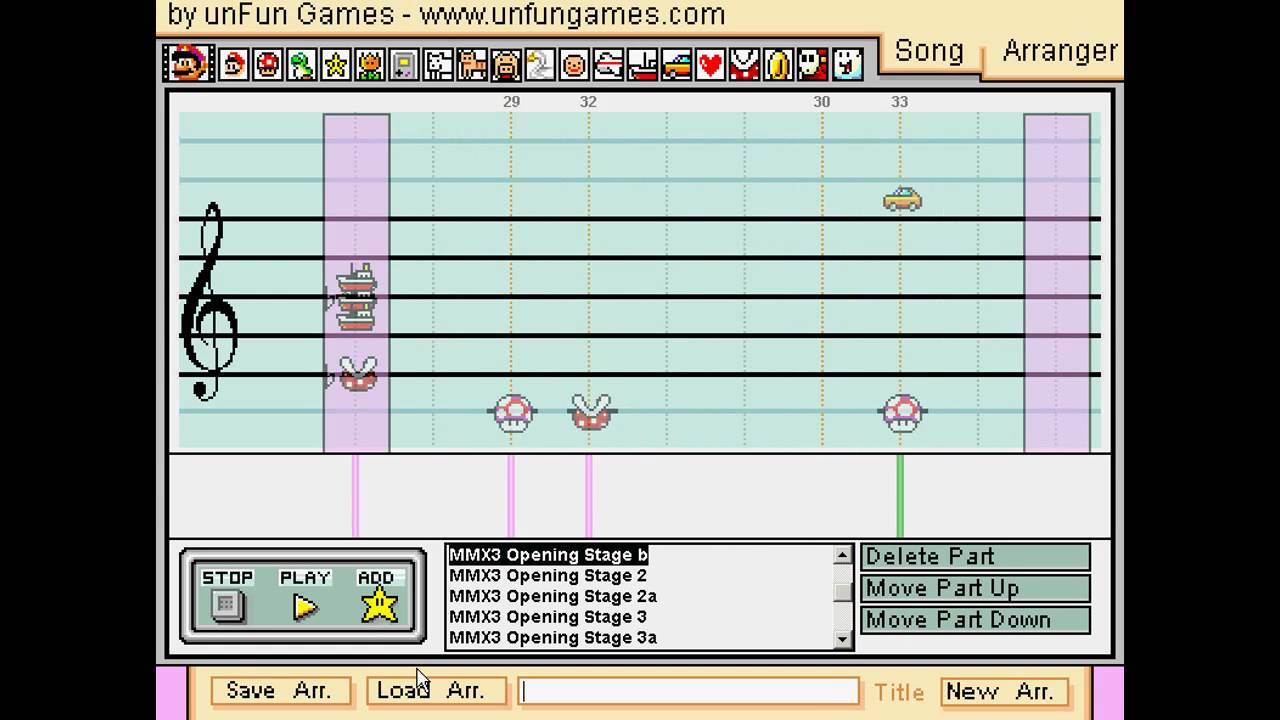Click the pink marker below measure 29
The height and width of the screenshot is (720, 1280).
[x=511, y=496]
